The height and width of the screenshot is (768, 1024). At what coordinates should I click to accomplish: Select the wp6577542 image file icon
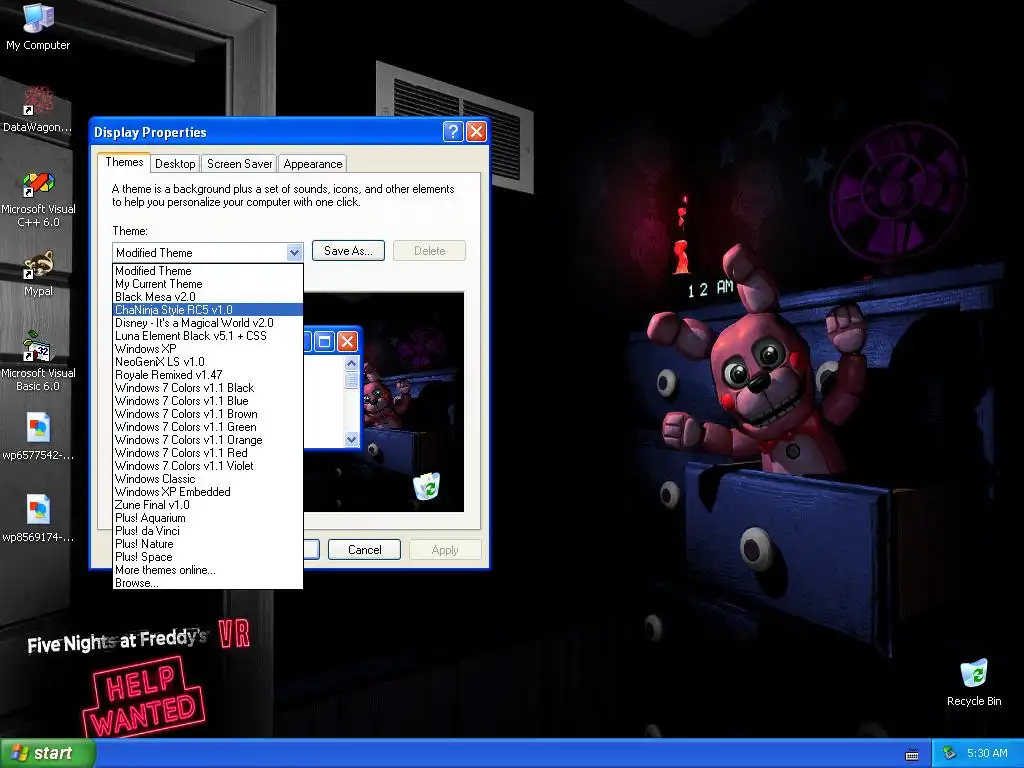click(x=38, y=437)
